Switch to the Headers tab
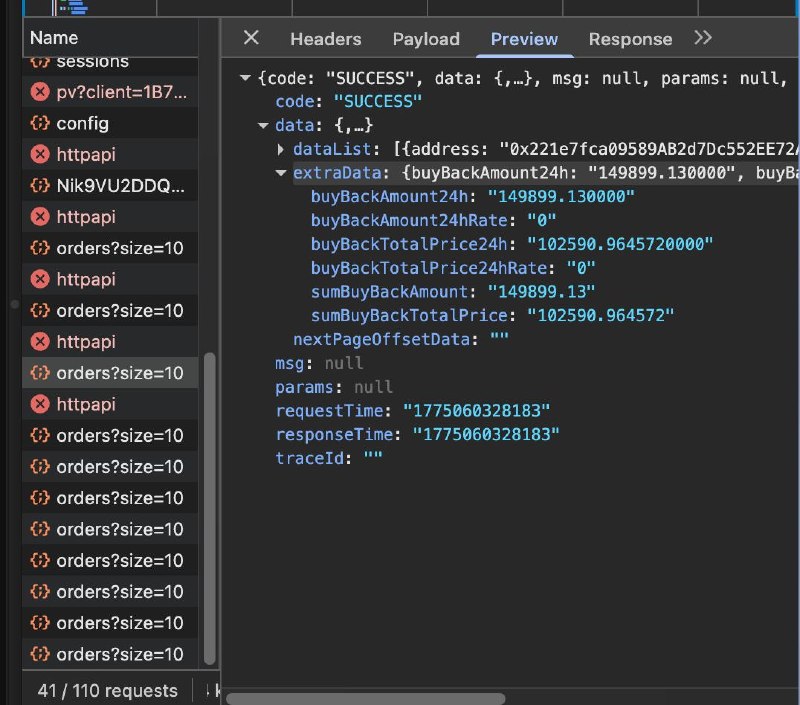Image resolution: width=800 pixels, height=705 pixels. tap(325, 39)
